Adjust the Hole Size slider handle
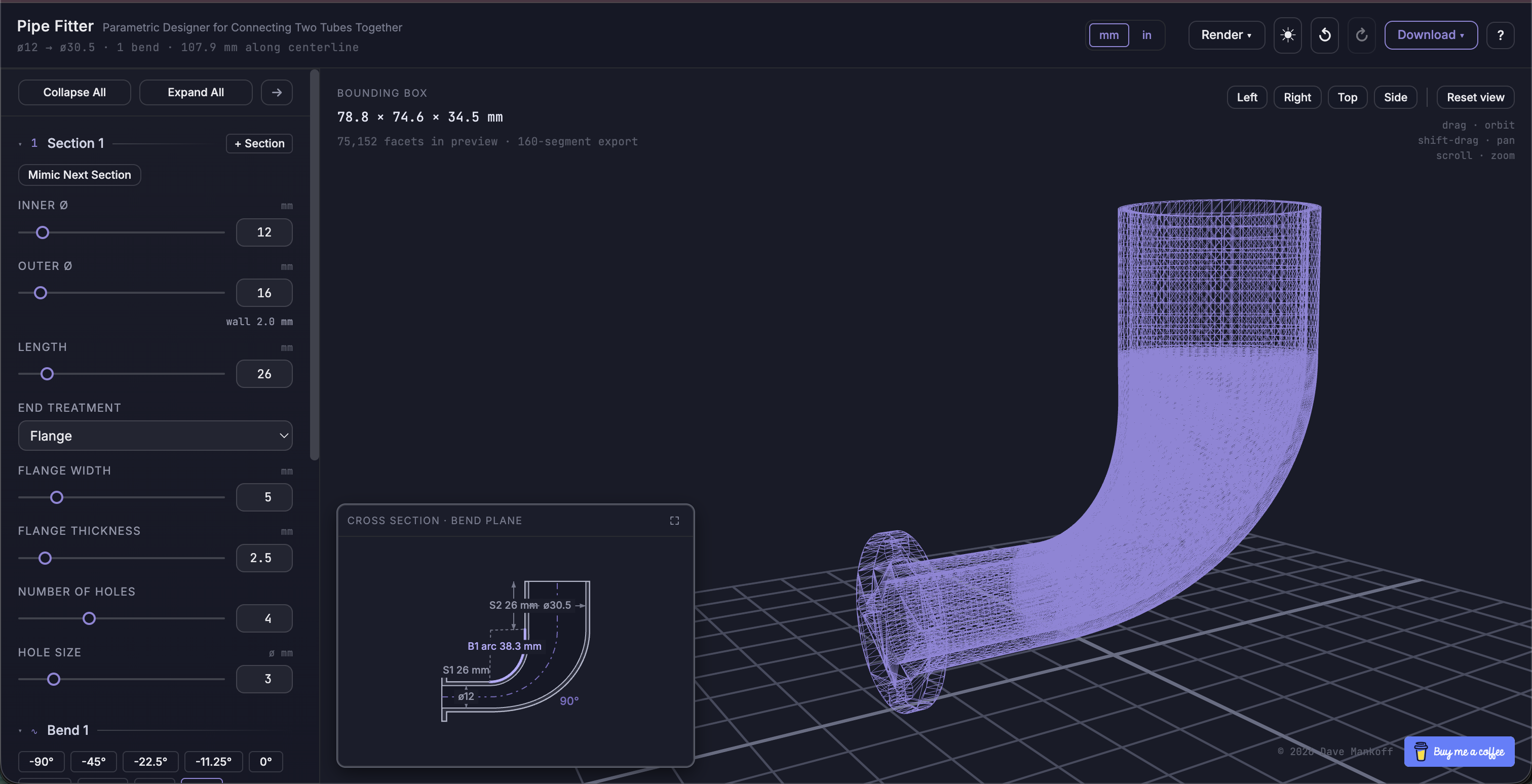 coord(54,679)
